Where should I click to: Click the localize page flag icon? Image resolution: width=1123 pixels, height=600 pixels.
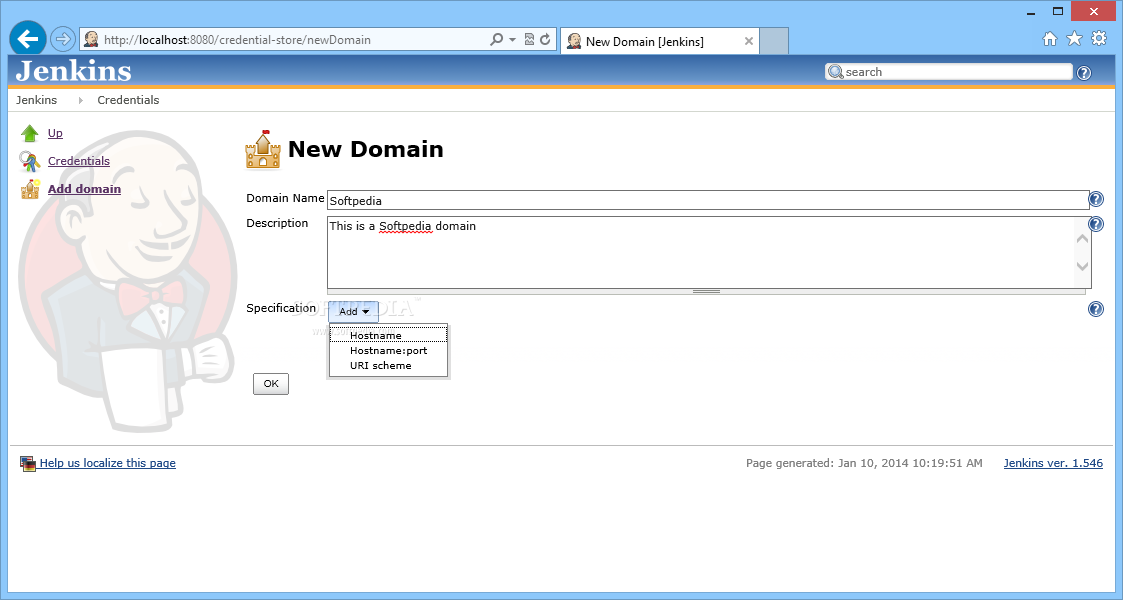[x=28, y=464]
